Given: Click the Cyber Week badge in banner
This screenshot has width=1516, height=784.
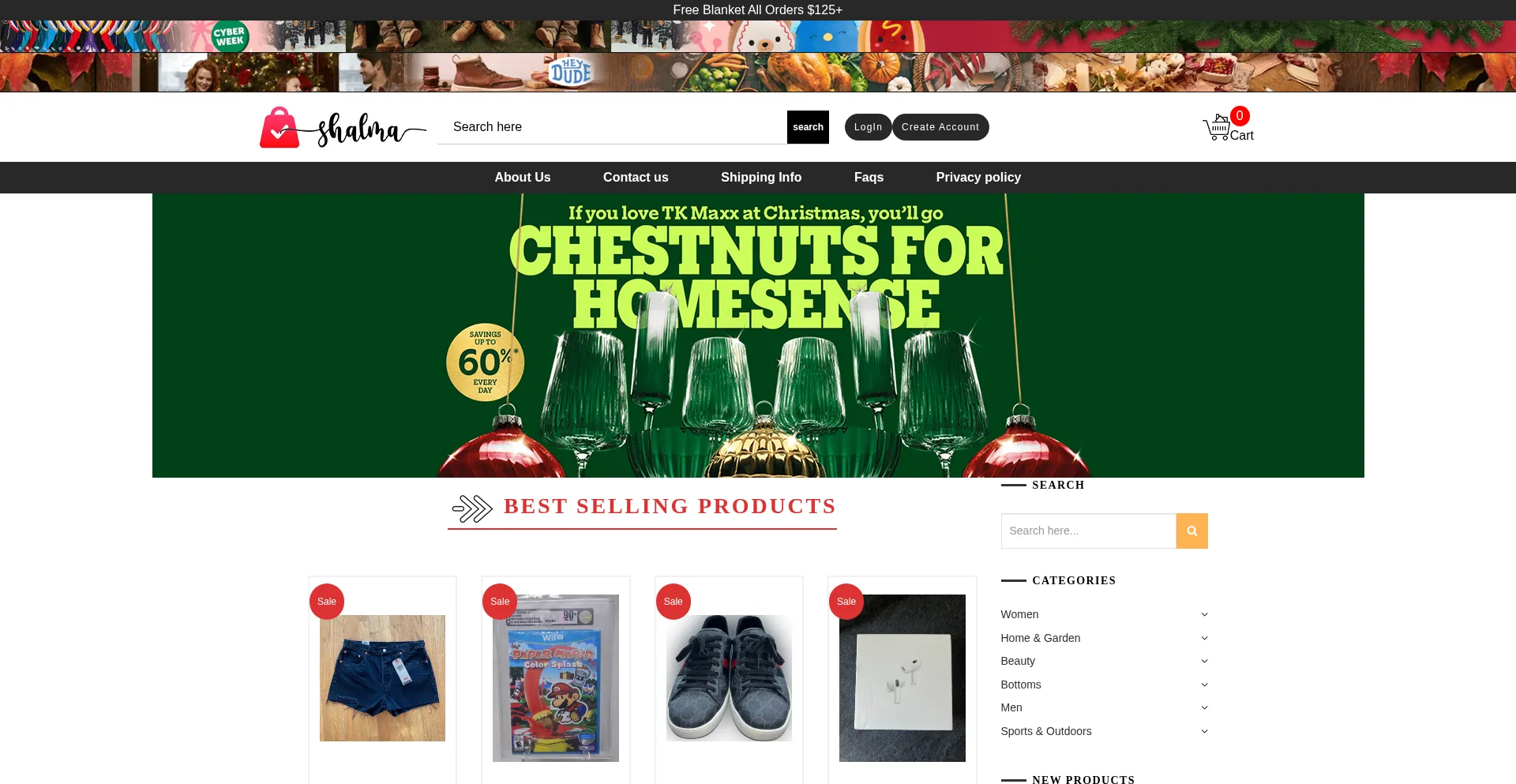Looking at the screenshot, I should click(230, 36).
